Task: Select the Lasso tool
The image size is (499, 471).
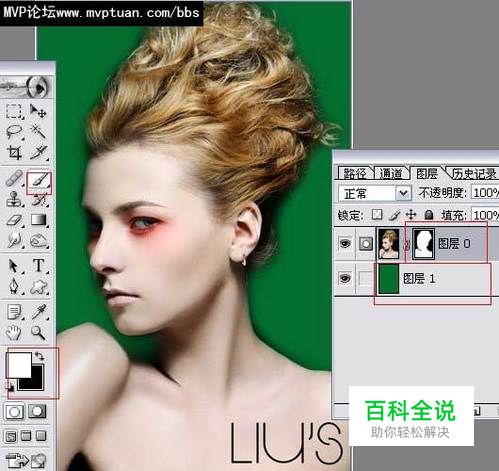Action: [14, 132]
